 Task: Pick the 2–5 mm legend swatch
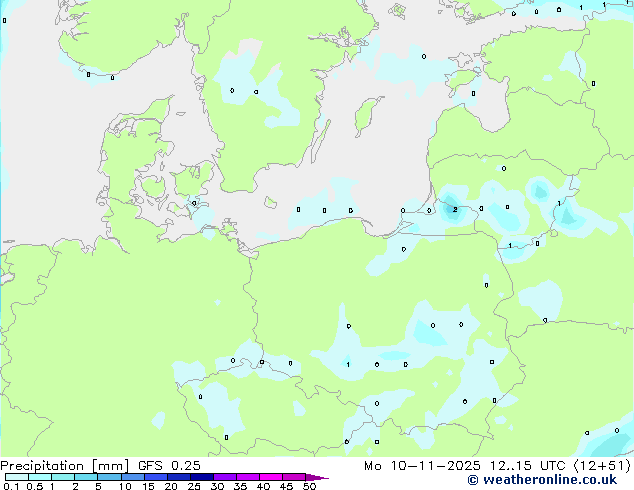click(x=86, y=477)
